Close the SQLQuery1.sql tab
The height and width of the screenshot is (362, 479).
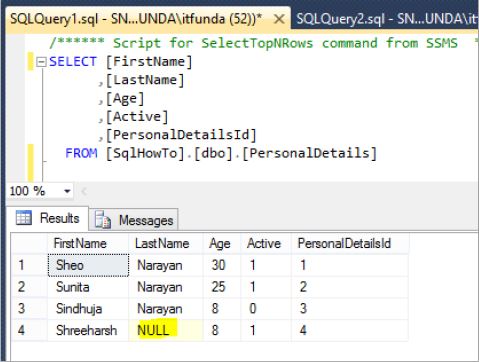click(279, 19)
